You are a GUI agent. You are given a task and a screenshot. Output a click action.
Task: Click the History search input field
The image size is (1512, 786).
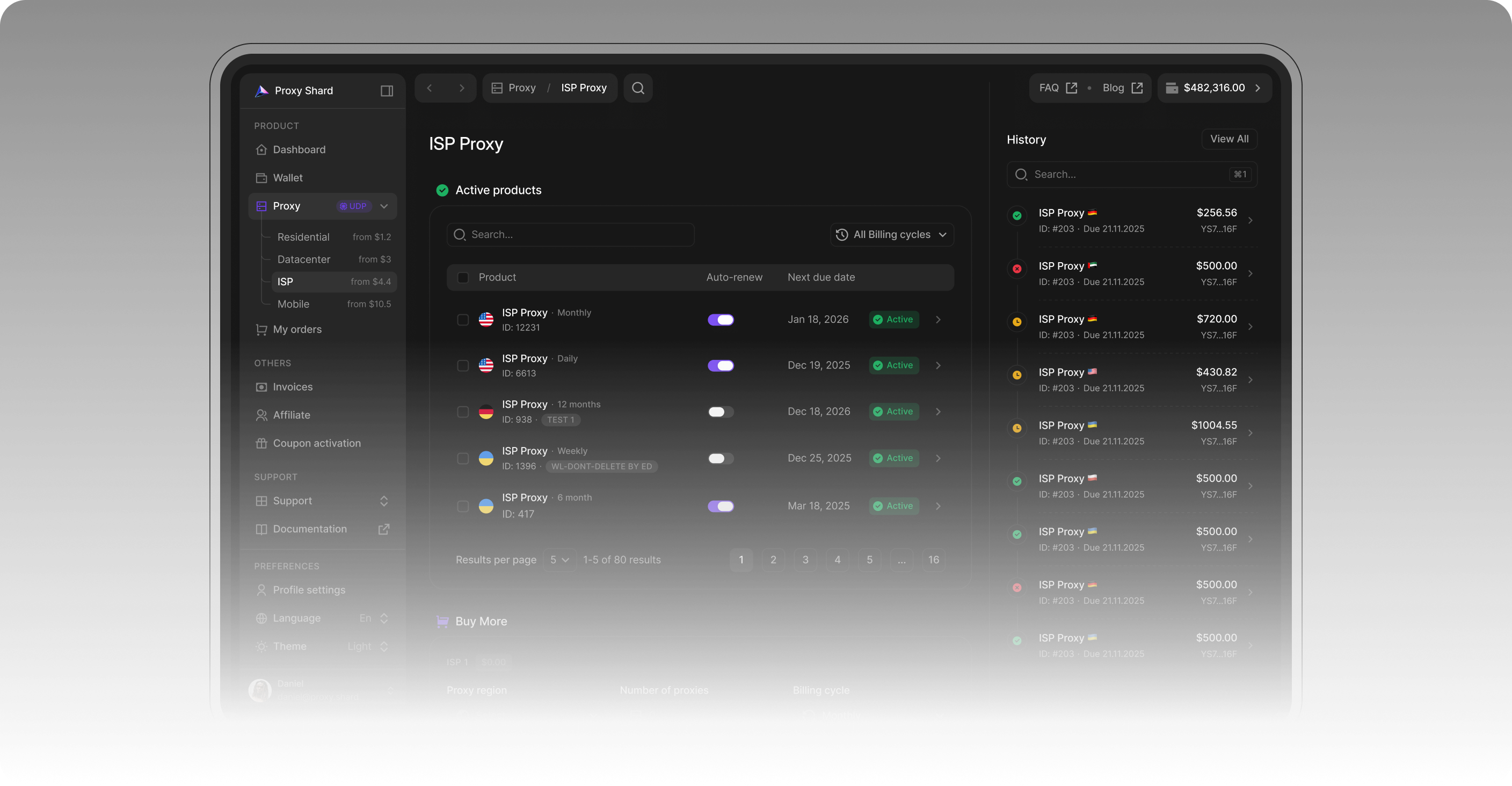coord(1127,175)
